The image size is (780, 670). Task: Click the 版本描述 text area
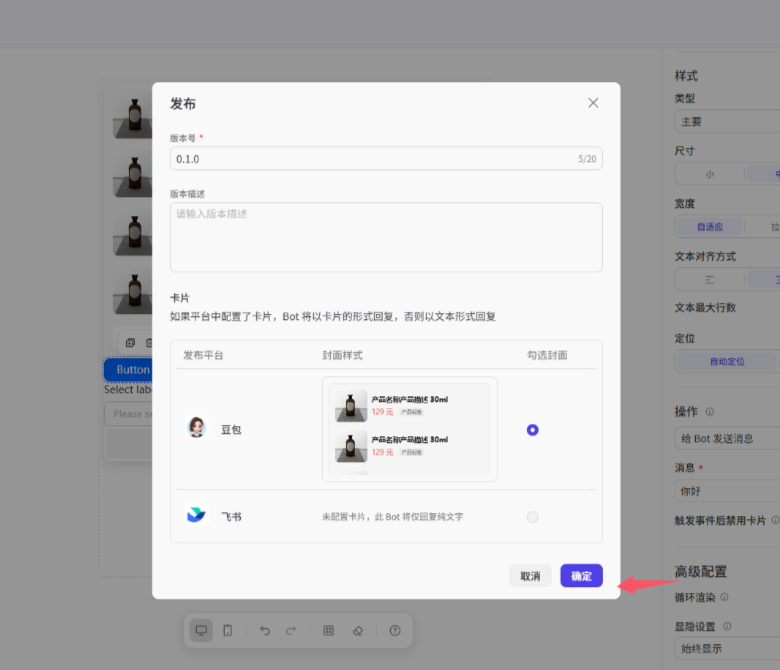pos(386,238)
